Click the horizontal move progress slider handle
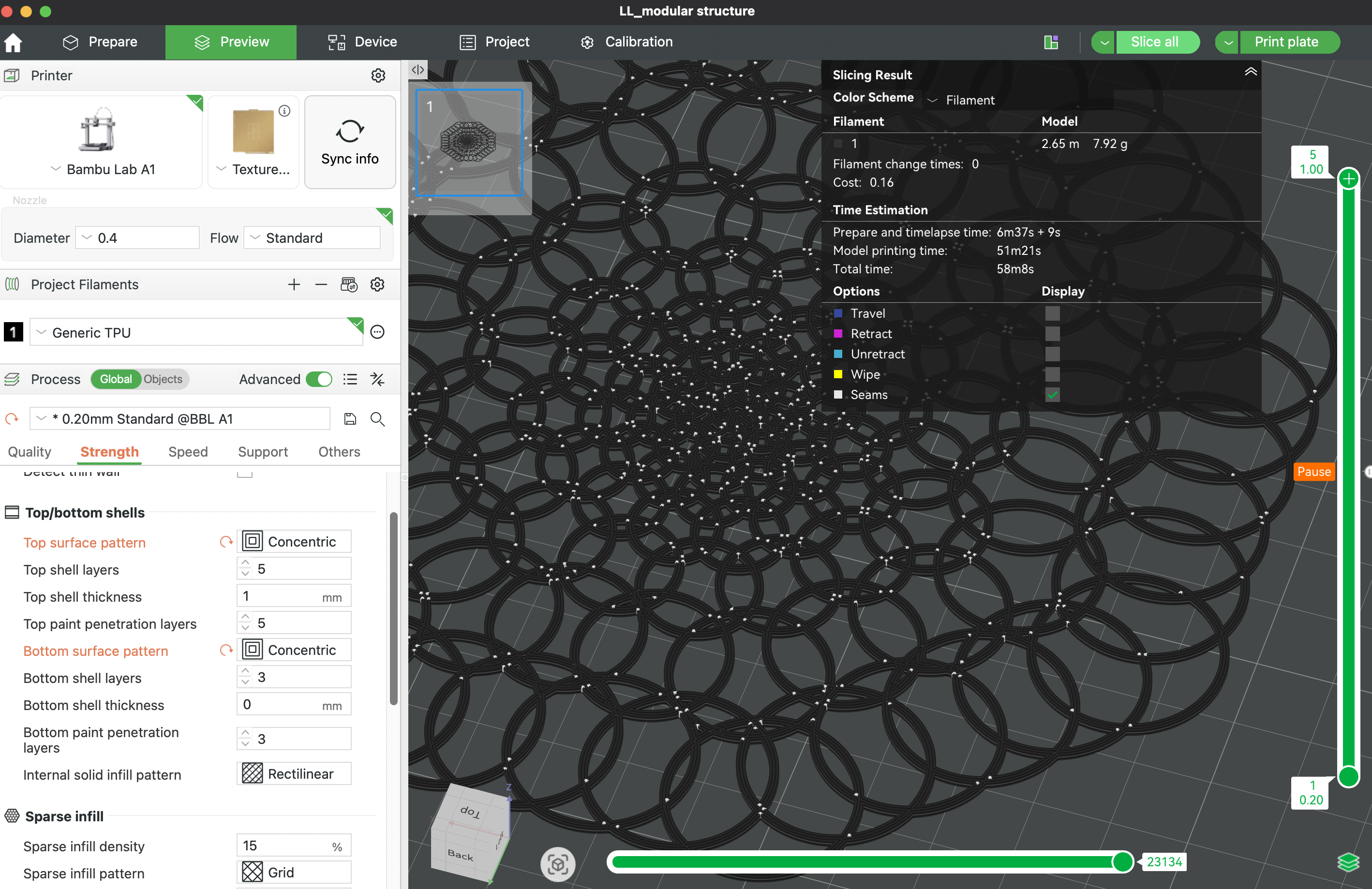 (x=1122, y=861)
